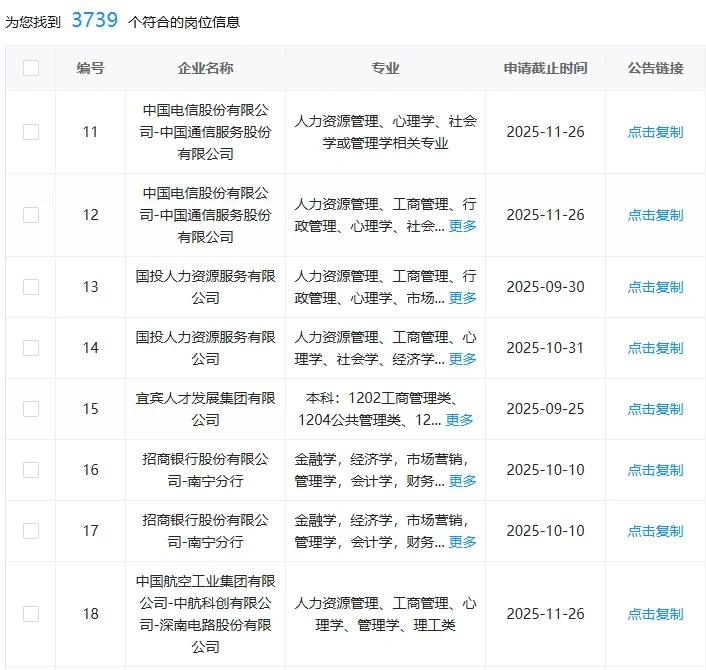This screenshot has height=670, width=706.
Task: Select company name in row 11
Action: (x=205, y=132)
